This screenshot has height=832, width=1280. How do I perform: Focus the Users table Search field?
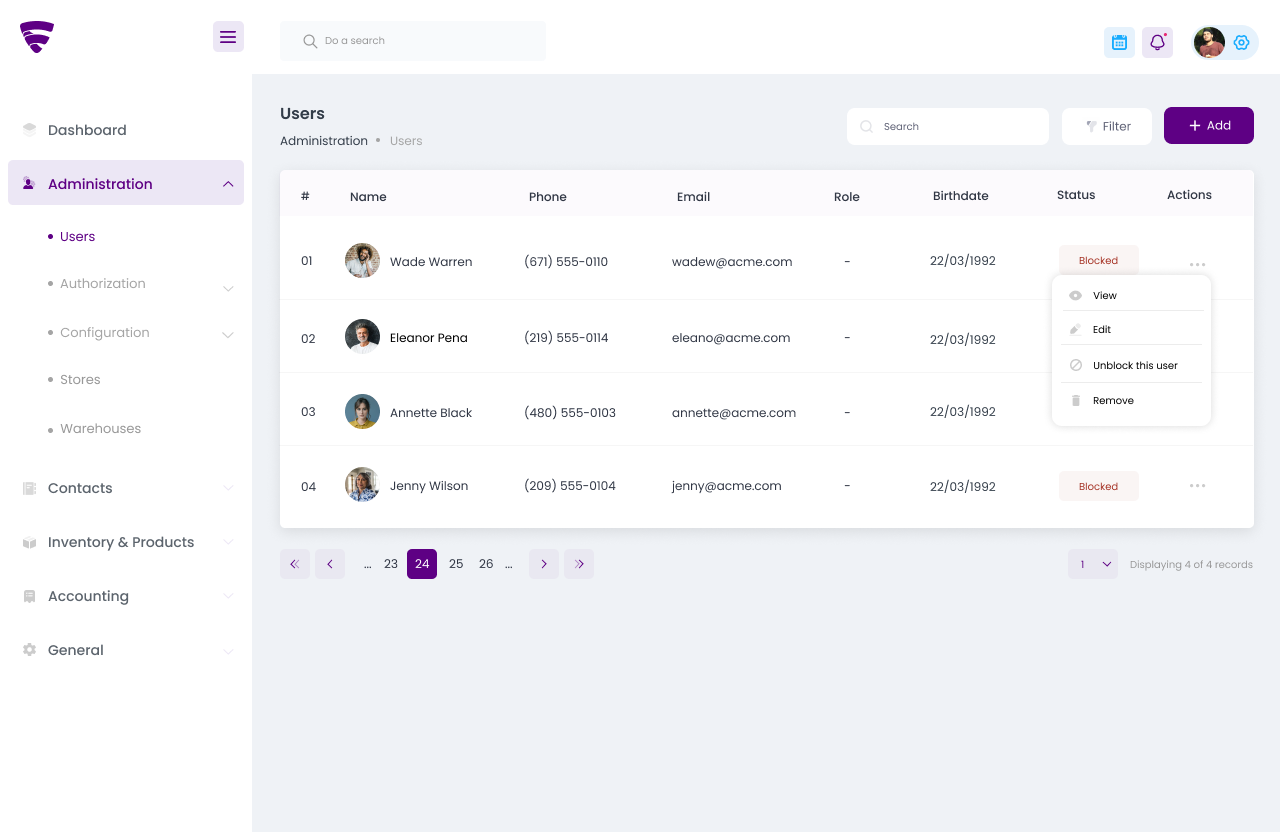point(948,126)
